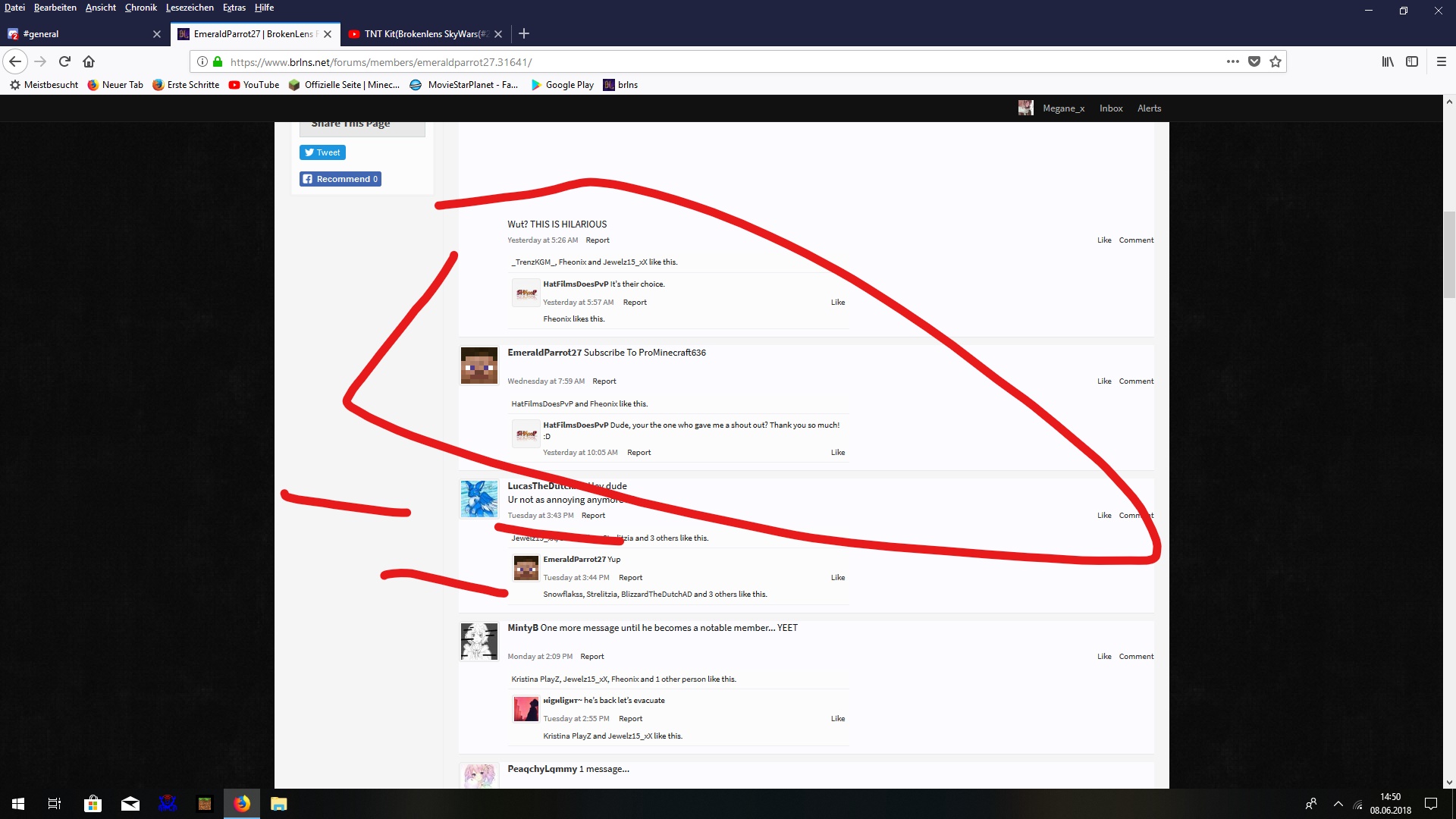This screenshot has width=1456, height=819.
Task: Open the Firefox hamburger menu
Action: 1442,61
